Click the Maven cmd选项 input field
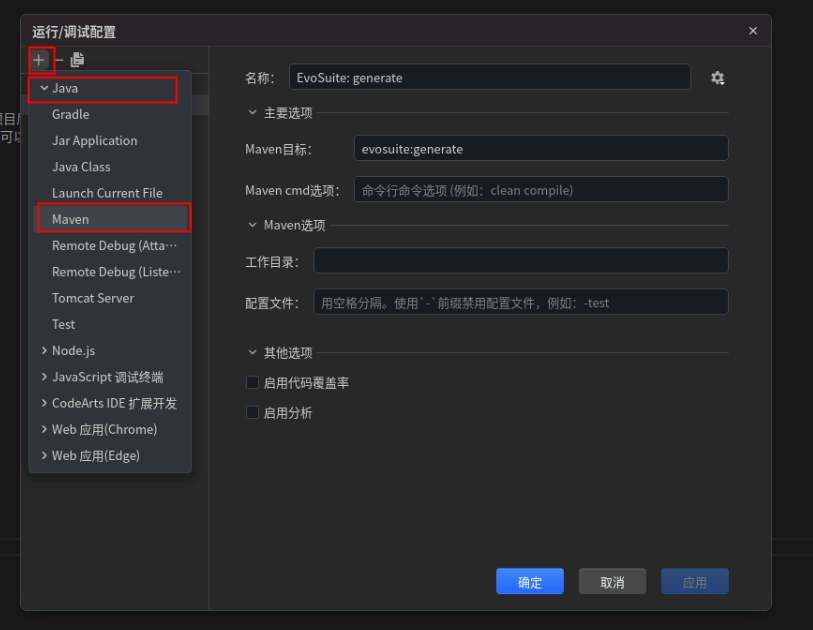The height and width of the screenshot is (630, 813). tap(541, 190)
